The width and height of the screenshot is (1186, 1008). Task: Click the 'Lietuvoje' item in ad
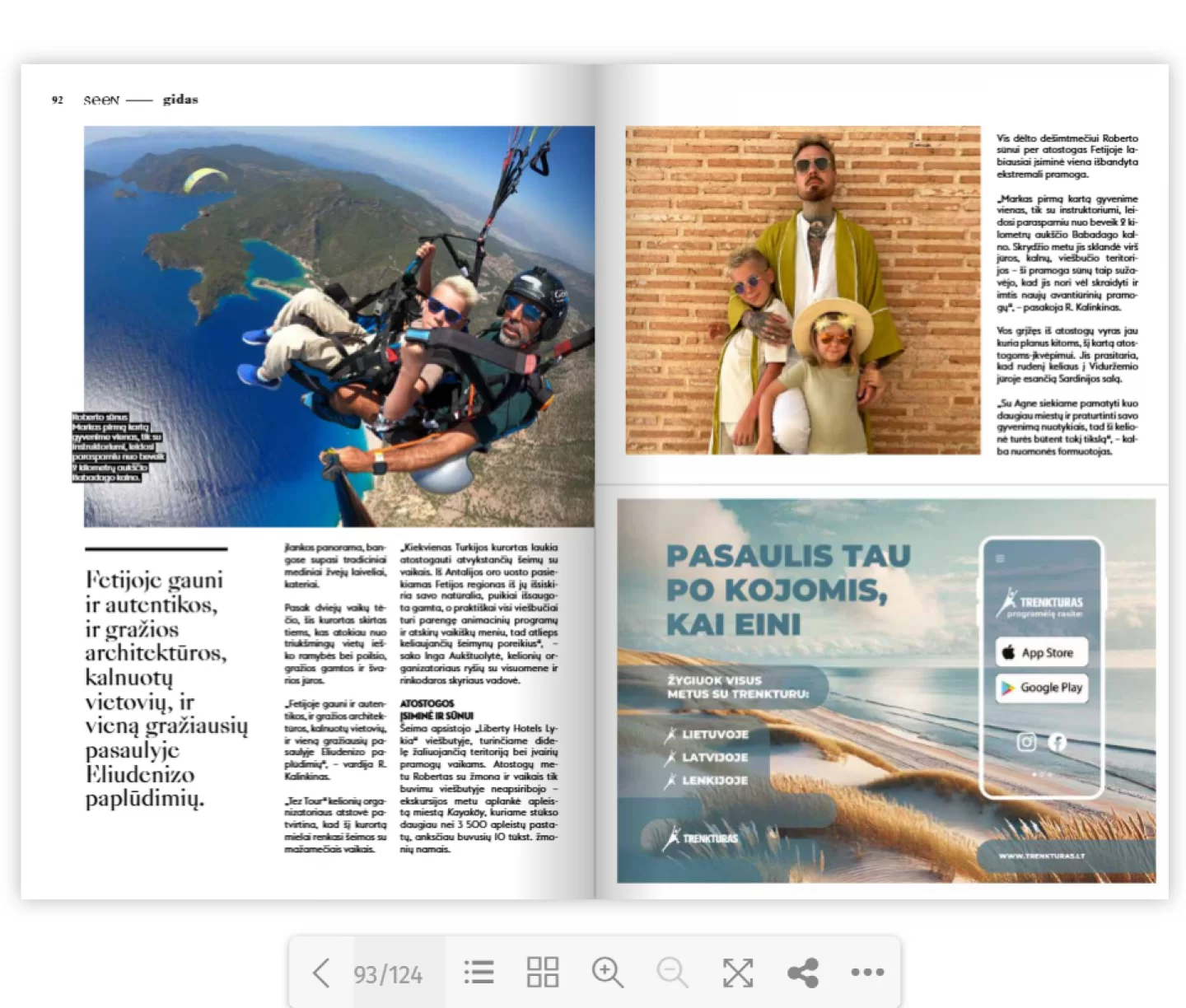(714, 735)
